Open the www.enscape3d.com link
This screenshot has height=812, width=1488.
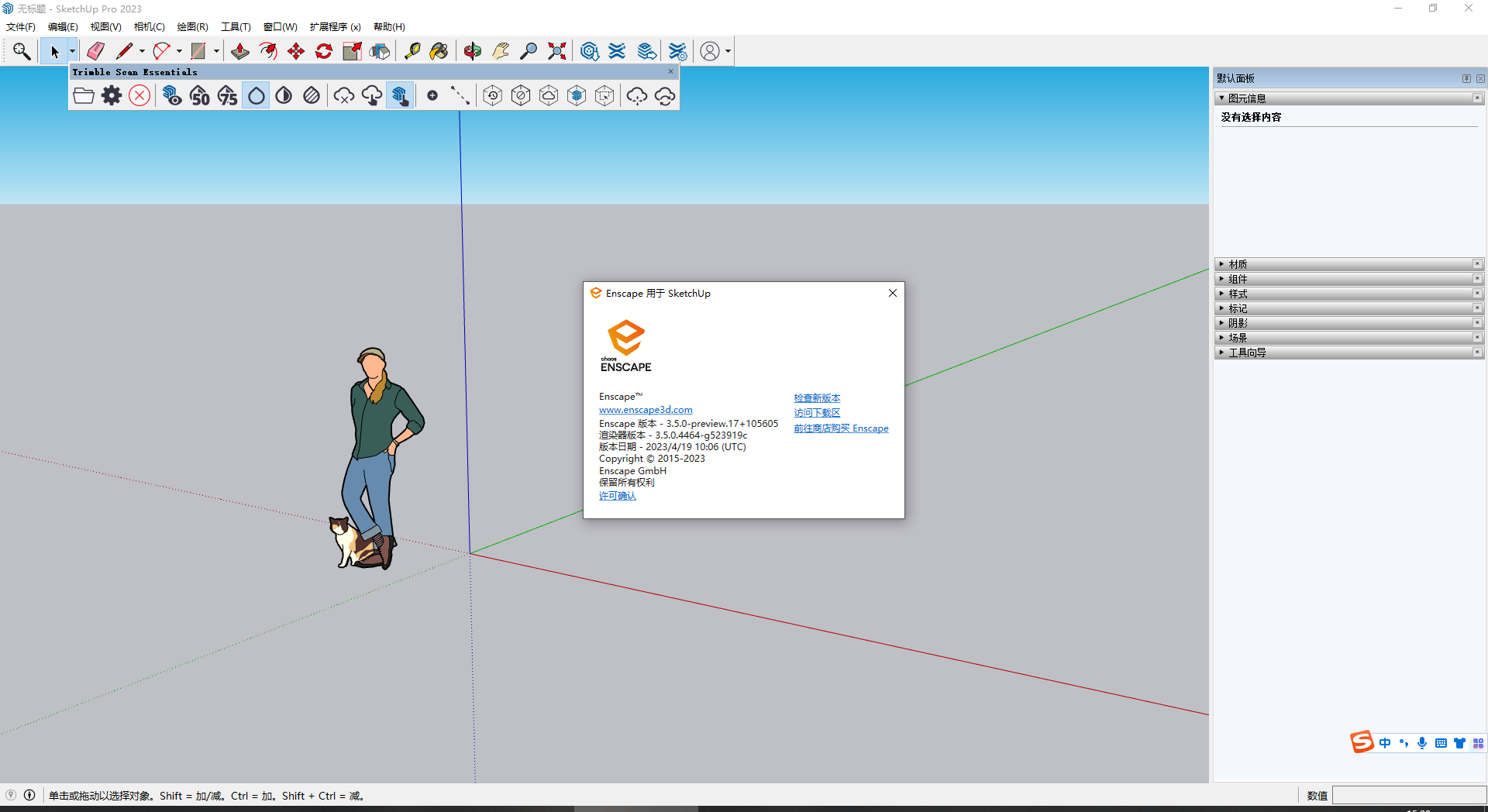coord(646,409)
